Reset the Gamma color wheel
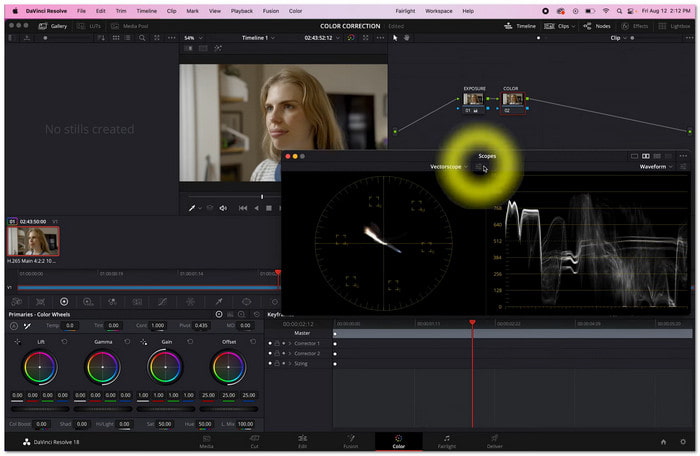Viewport: 700px width, 456px height. click(127, 342)
